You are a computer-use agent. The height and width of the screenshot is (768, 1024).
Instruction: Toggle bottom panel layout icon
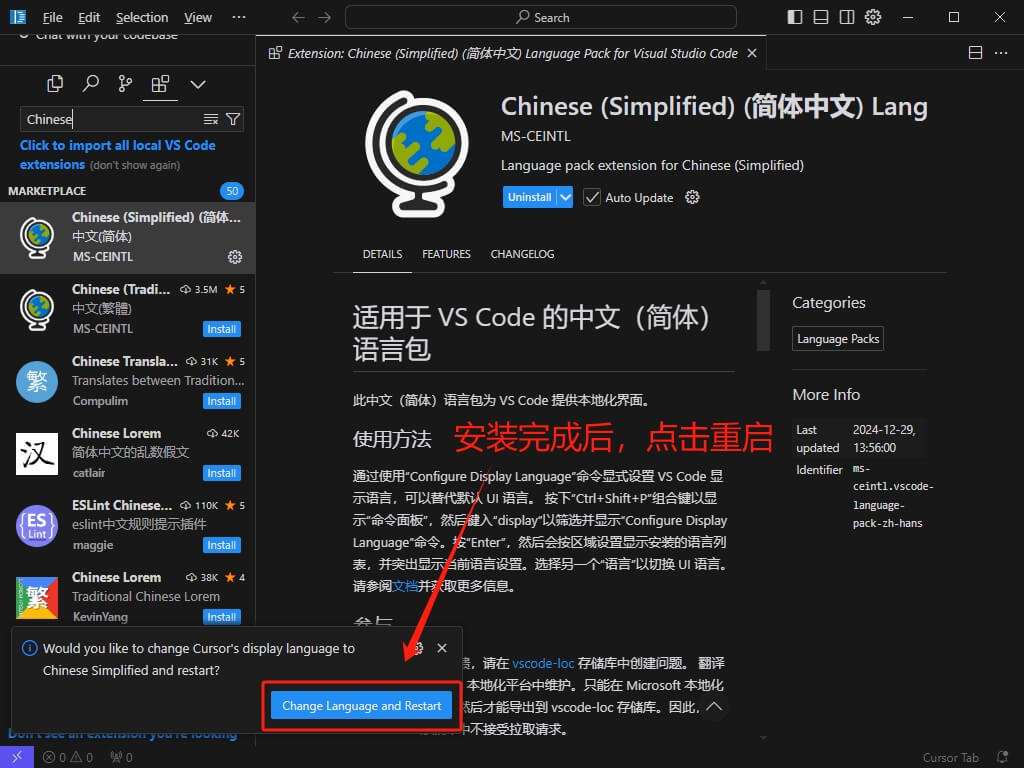(x=821, y=17)
